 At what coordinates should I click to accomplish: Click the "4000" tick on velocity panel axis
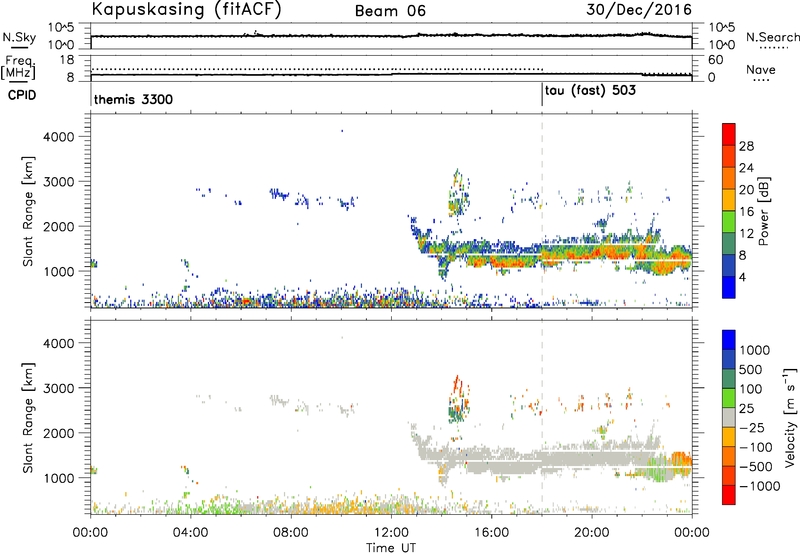(x=59, y=343)
